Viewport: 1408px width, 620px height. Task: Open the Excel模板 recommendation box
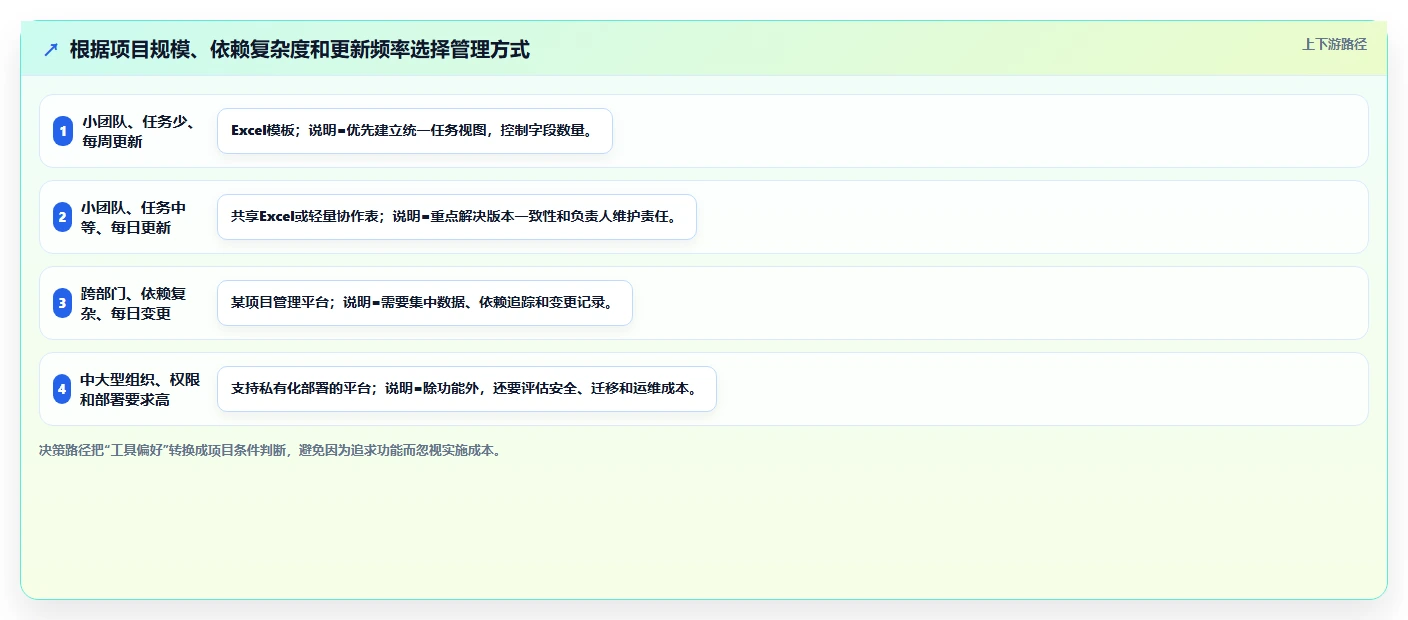pyautogui.click(x=415, y=131)
